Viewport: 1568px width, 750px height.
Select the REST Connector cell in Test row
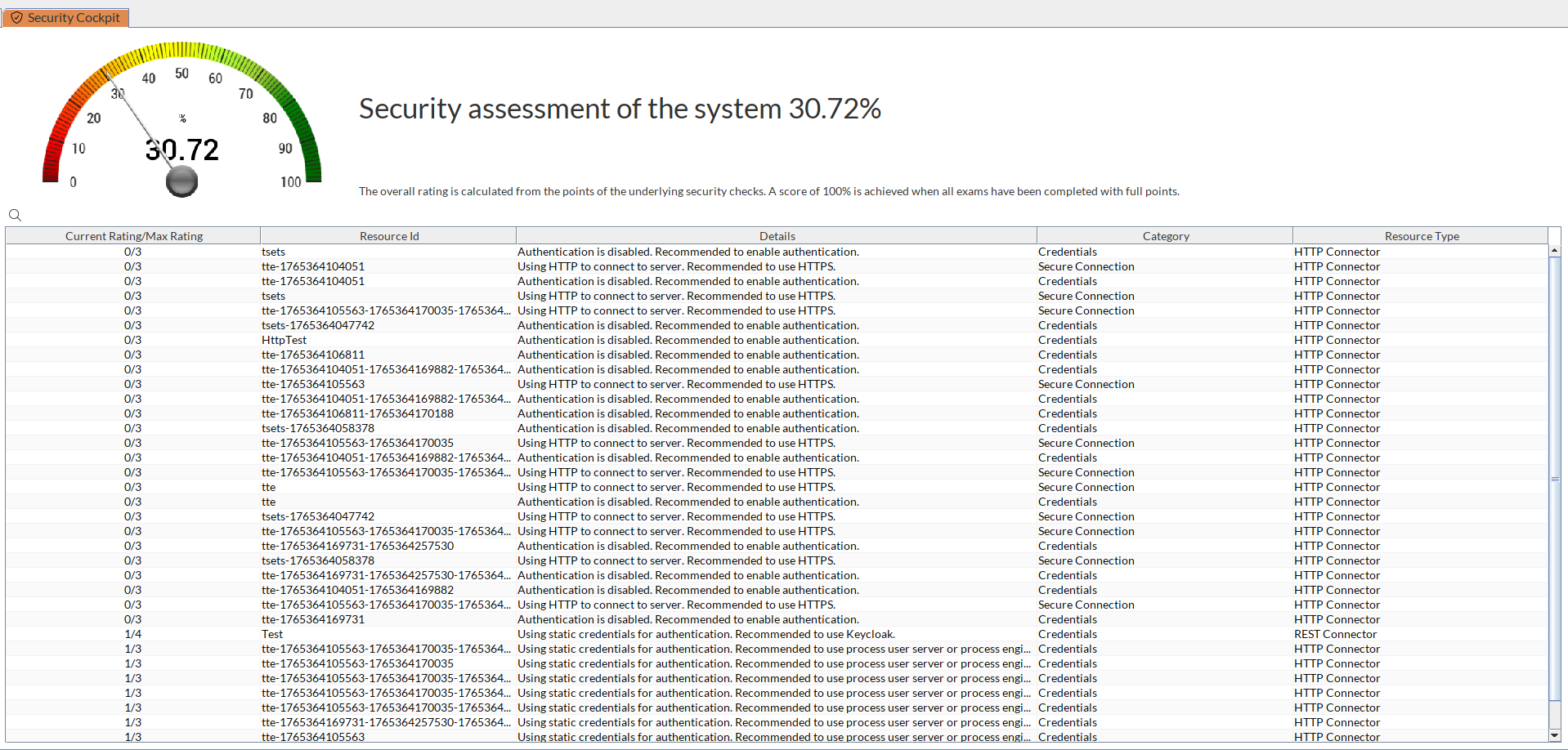(1335, 634)
